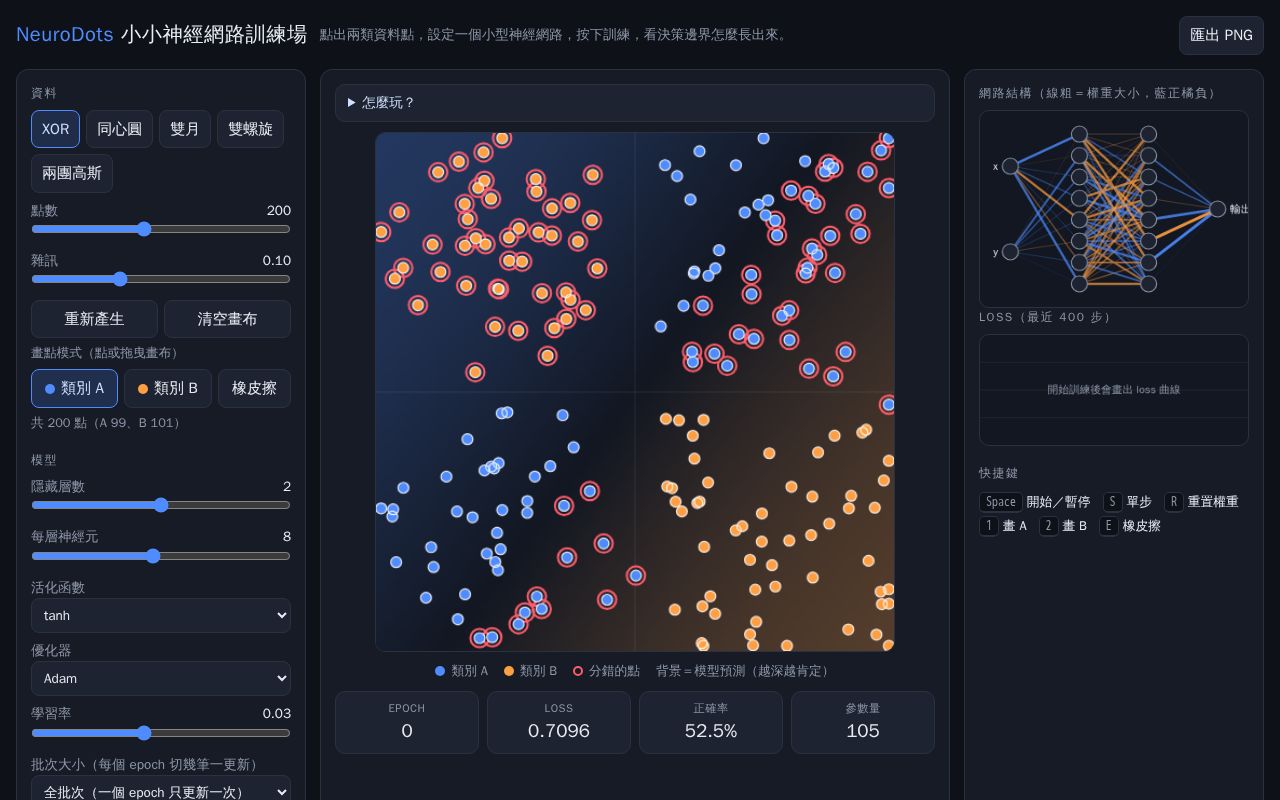The width and height of the screenshot is (1280, 800).
Task: Click the x input node in network diagram
Action: (1010, 166)
